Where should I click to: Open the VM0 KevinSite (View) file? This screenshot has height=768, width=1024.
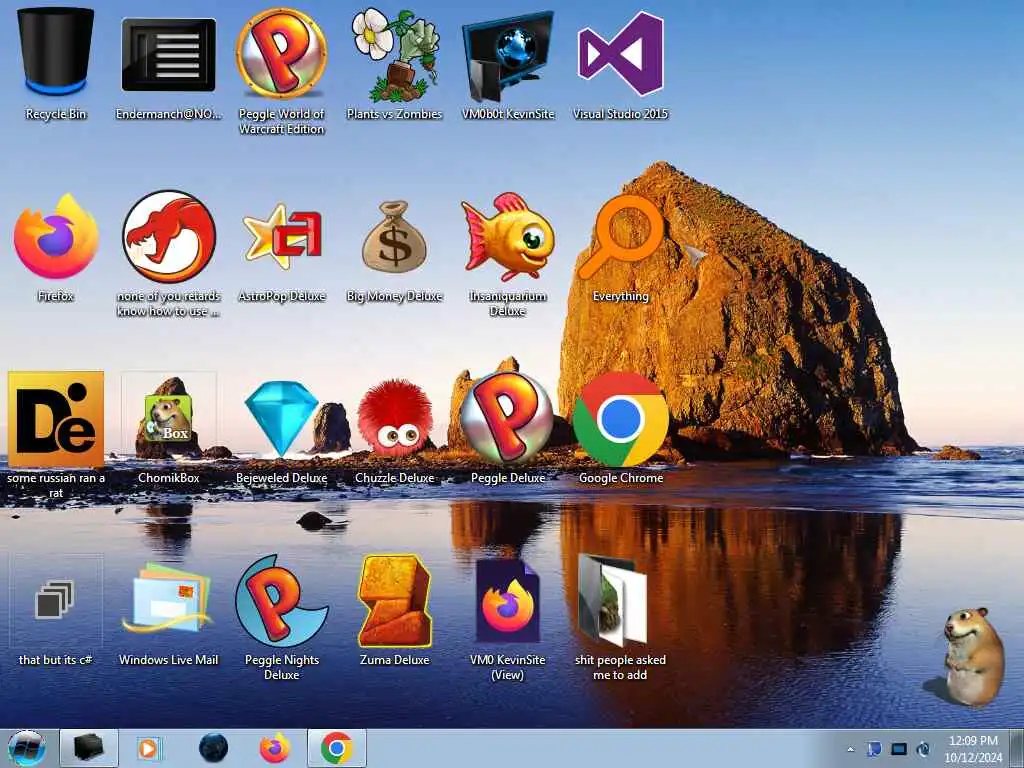click(x=507, y=617)
